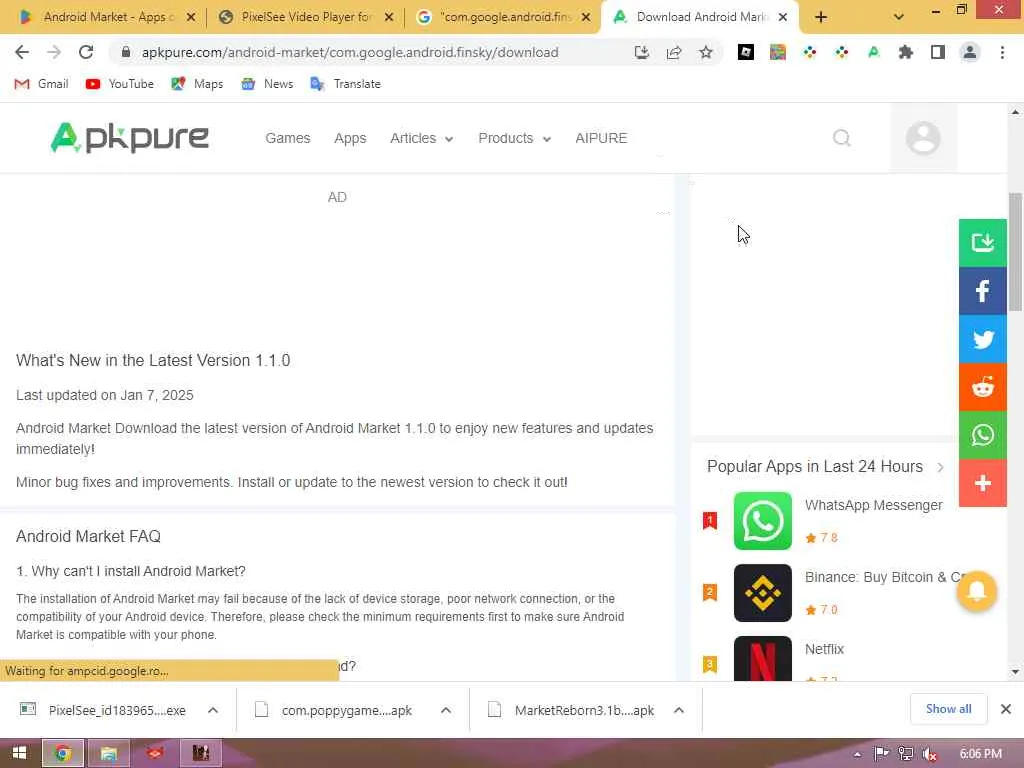Viewport: 1024px width, 768px height.
Task: Open the WhatsApp Messenger app icon
Action: [x=763, y=521]
